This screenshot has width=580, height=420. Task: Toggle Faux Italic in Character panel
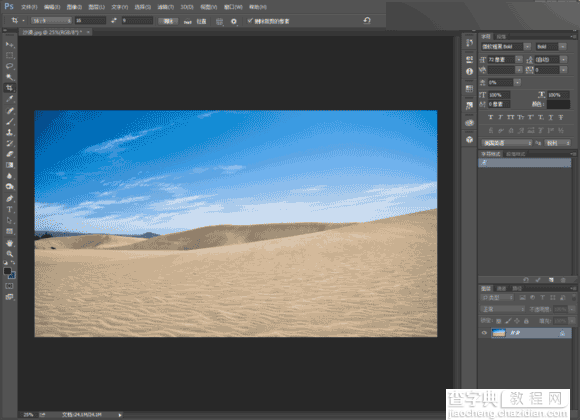(500, 117)
